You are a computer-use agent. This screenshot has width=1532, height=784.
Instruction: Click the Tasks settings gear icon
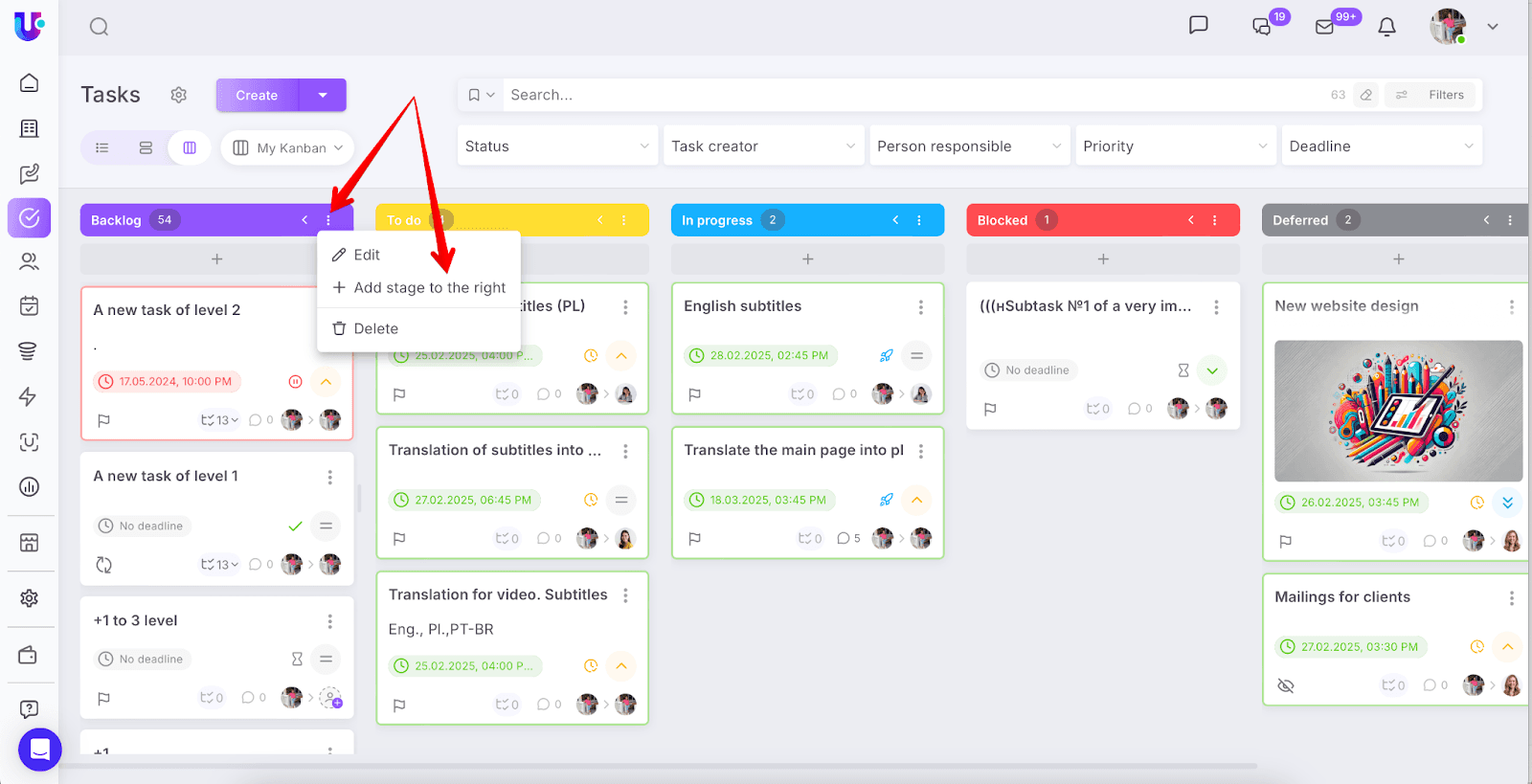179,95
